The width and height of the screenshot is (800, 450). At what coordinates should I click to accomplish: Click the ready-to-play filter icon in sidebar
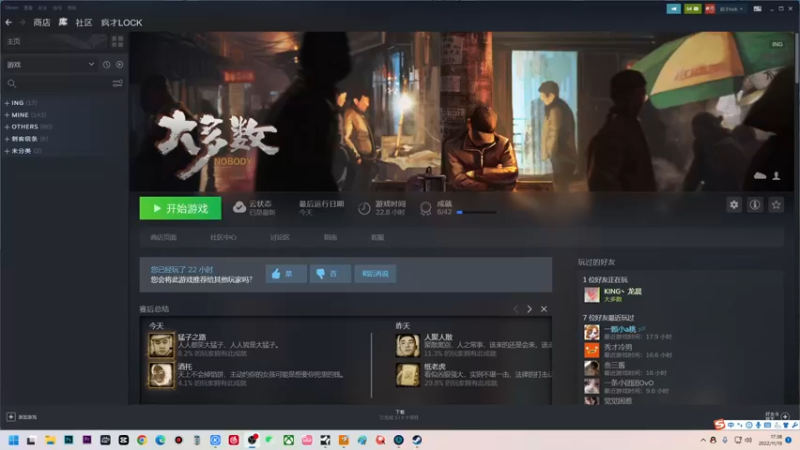point(119,65)
